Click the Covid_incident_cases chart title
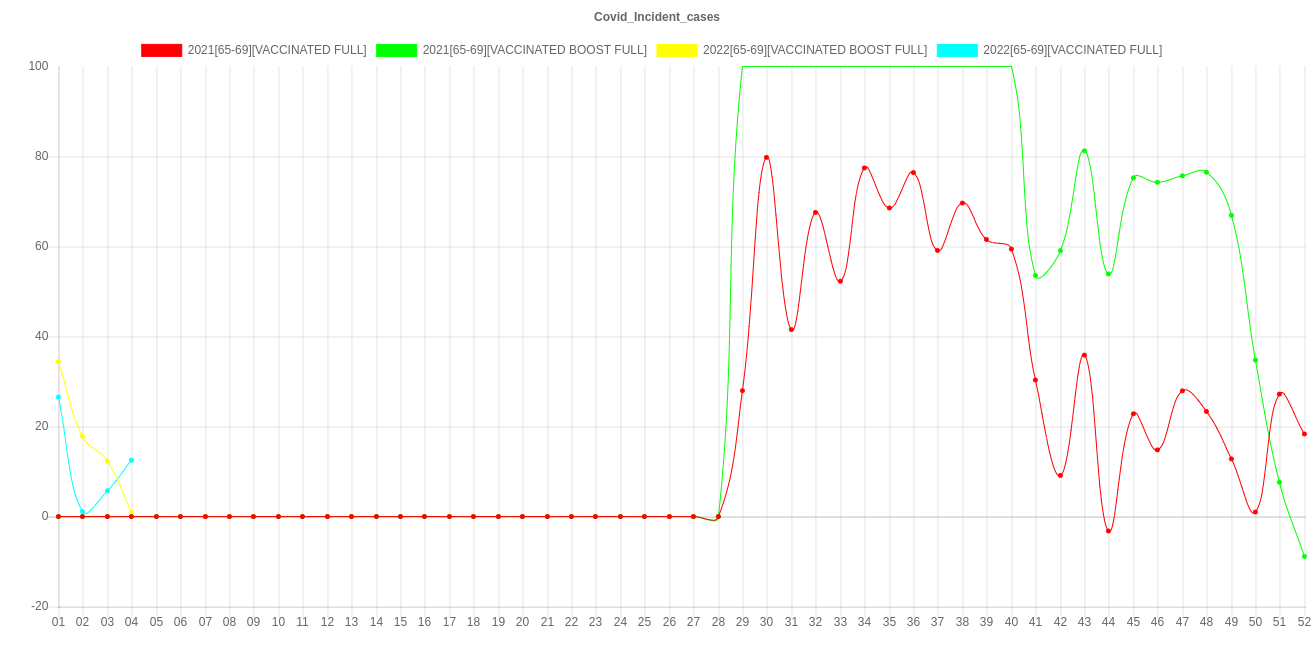Screen dimensions: 1314x657 pyautogui.click(x=656, y=17)
